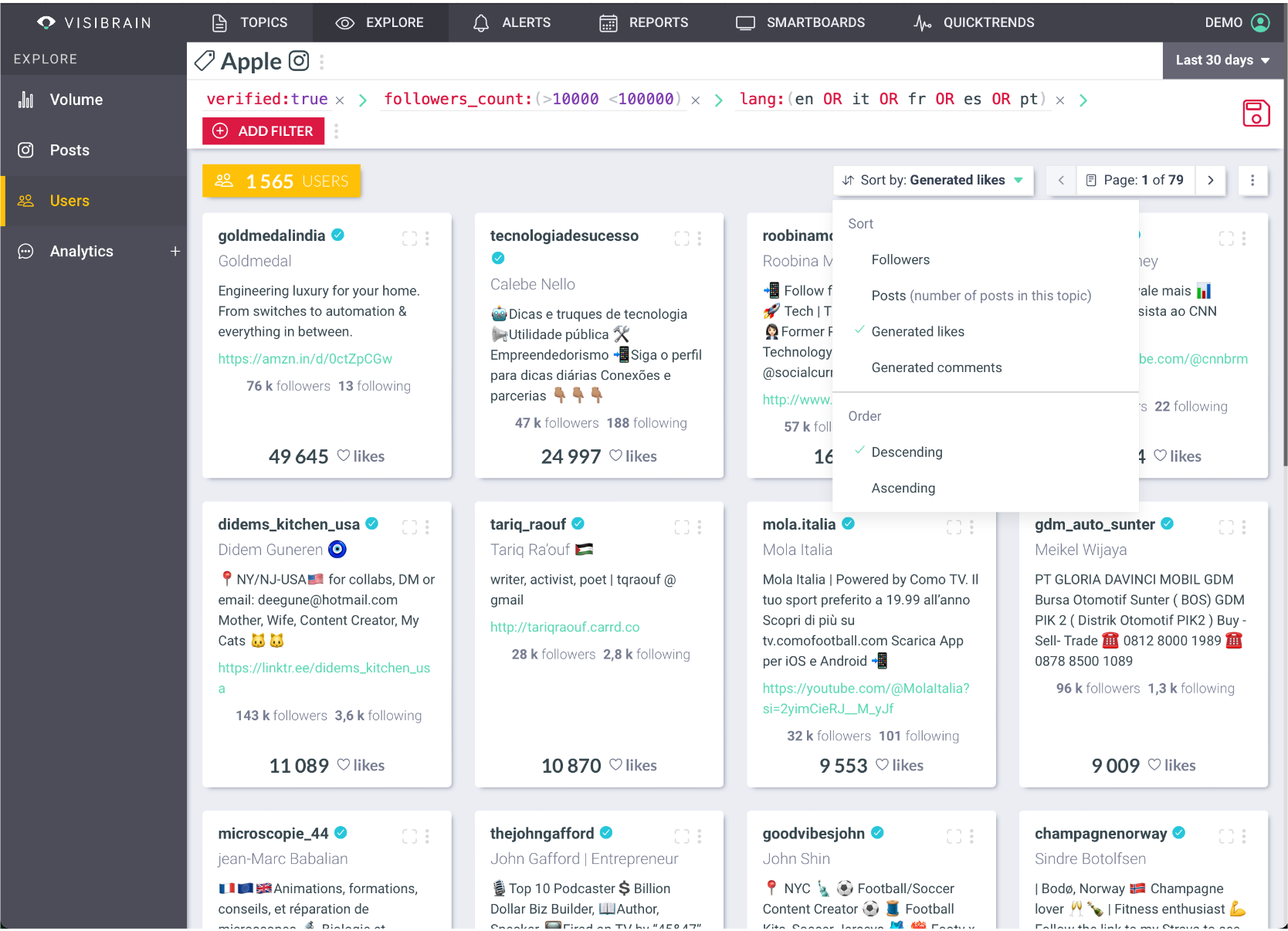Remove the lang filter
Viewport: 1288px width, 931px height.
[1060, 100]
